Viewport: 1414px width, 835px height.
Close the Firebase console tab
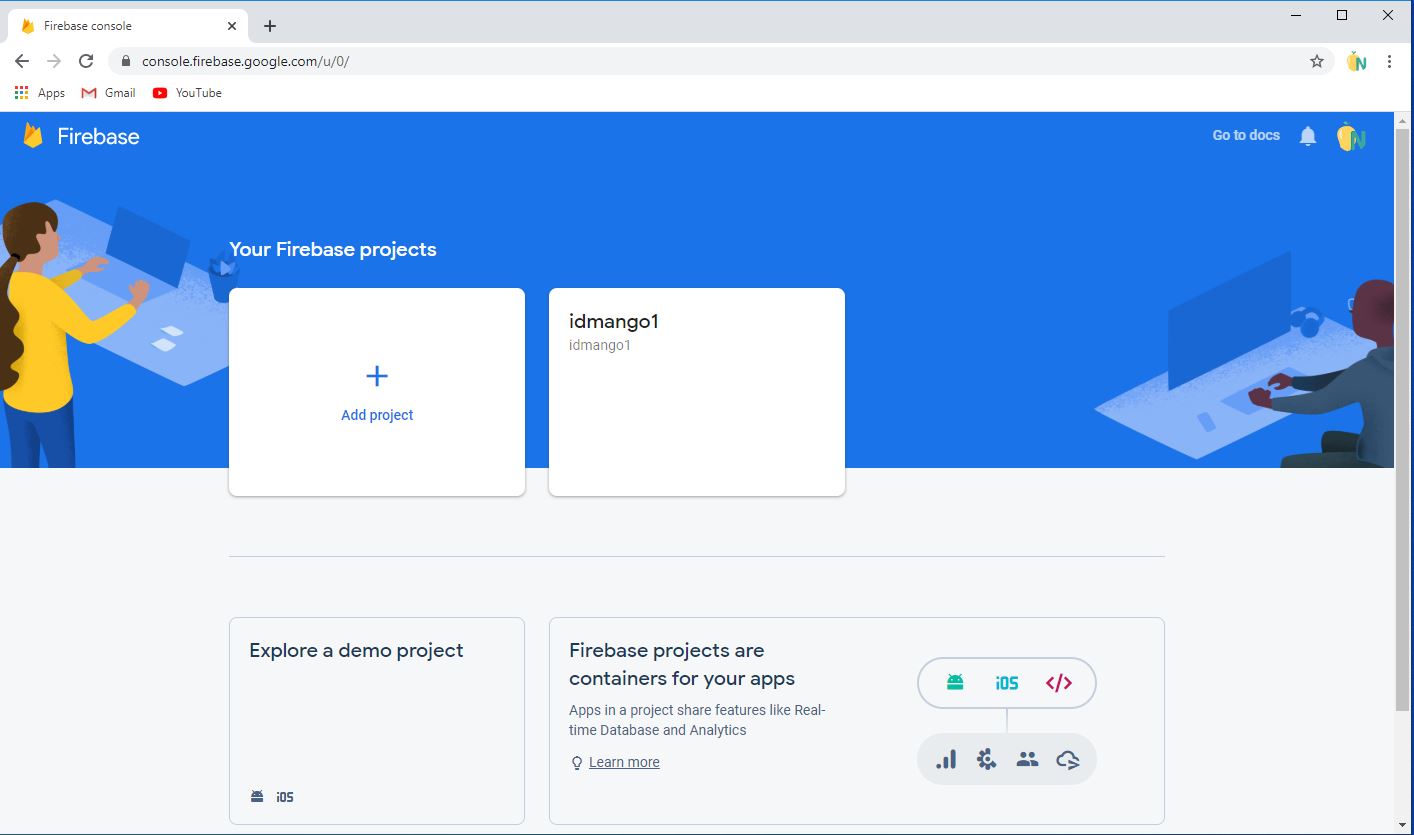(233, 26)
